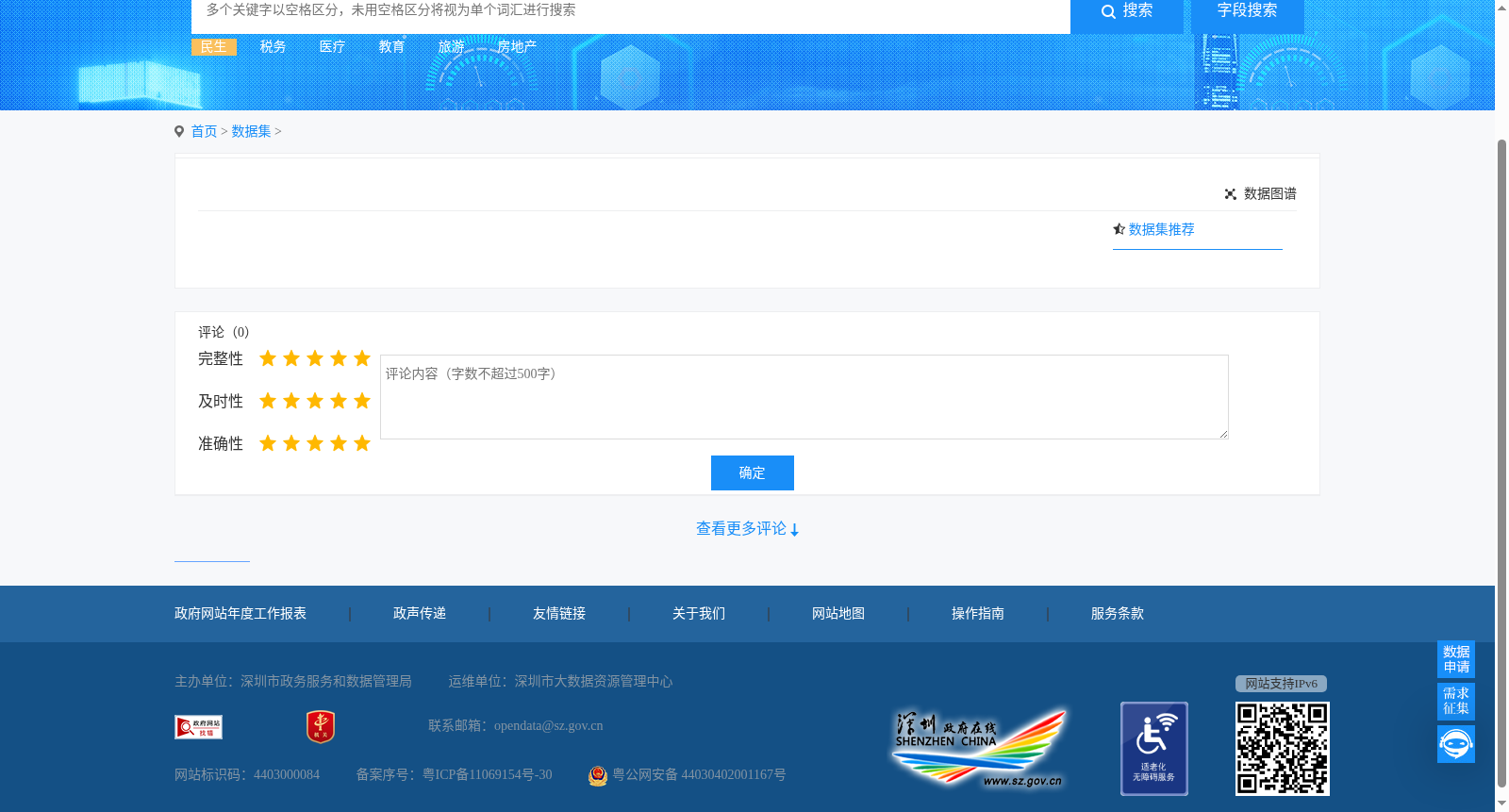
Task: Open 关于我们 footer link
Action: click(x=699, y=614)
